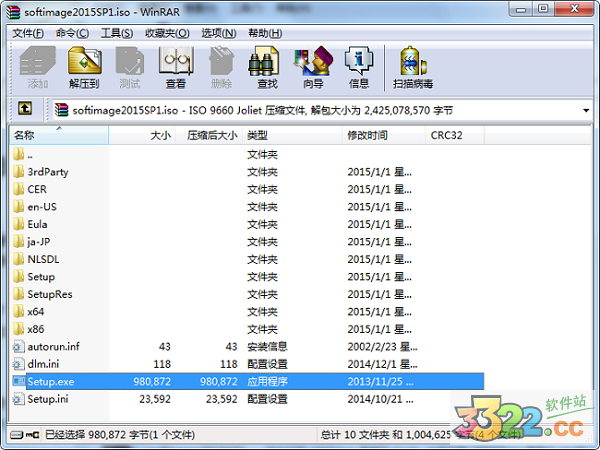Open the 向导 (Wizard) toolbar icon
600x450 pixels.
click(x=313, y=61)
